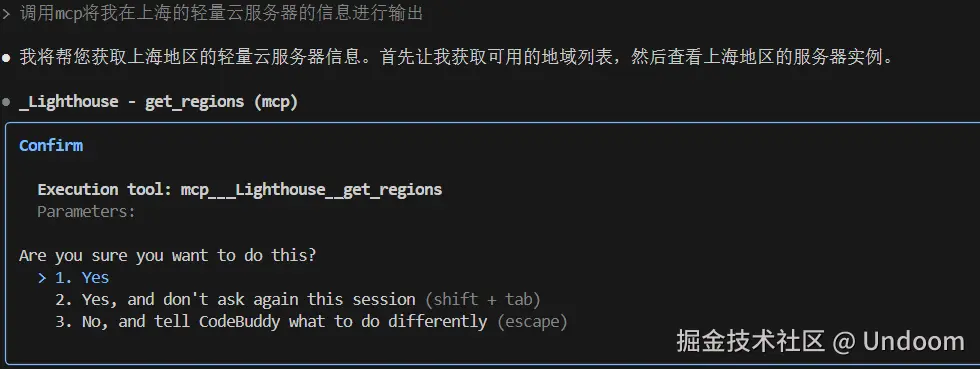Click "Are you sure you want to do this?"
The height and width of the screenshot is (369, 980).
pos(168,255)
